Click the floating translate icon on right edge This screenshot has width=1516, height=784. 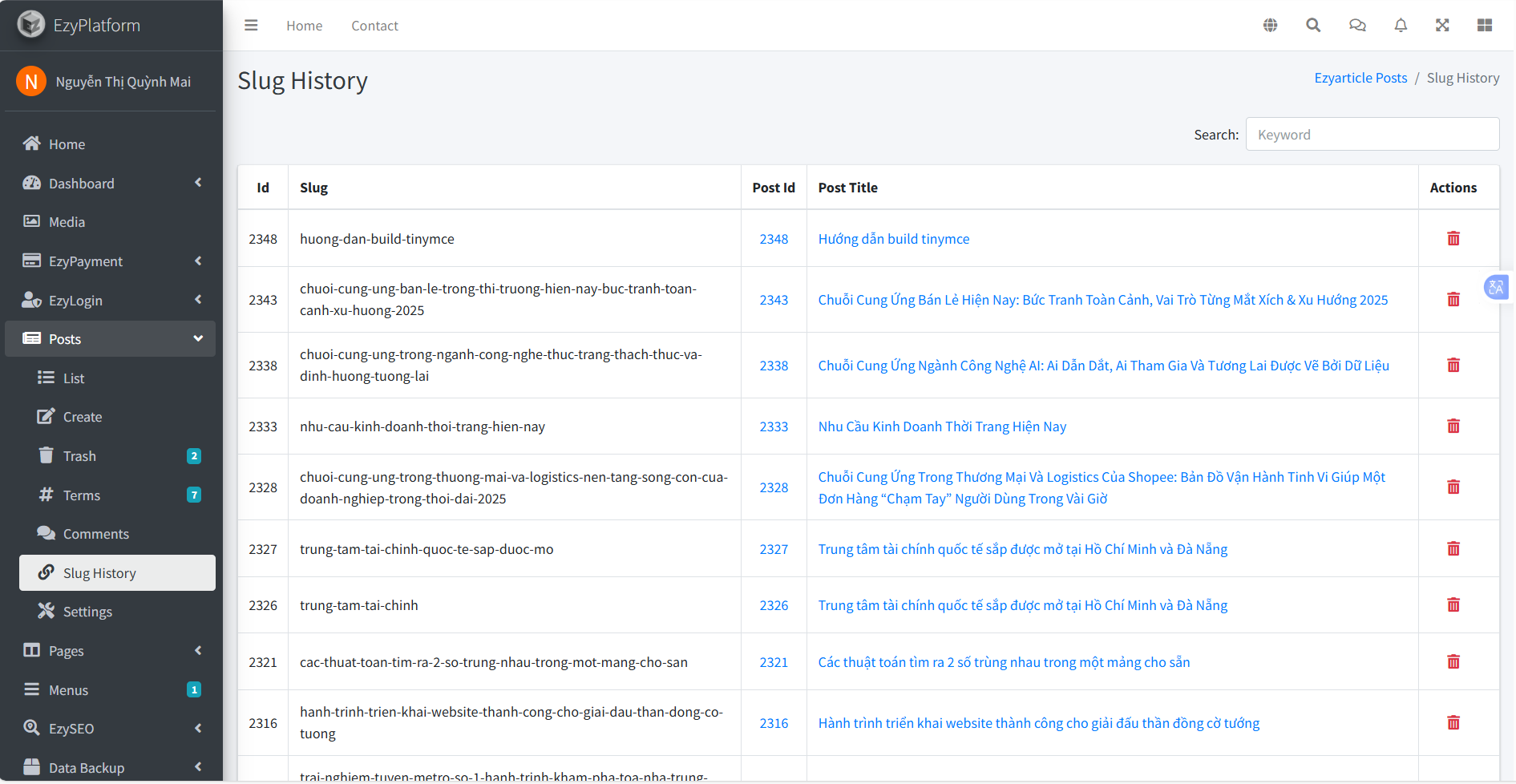click(x=1496, y=287)
